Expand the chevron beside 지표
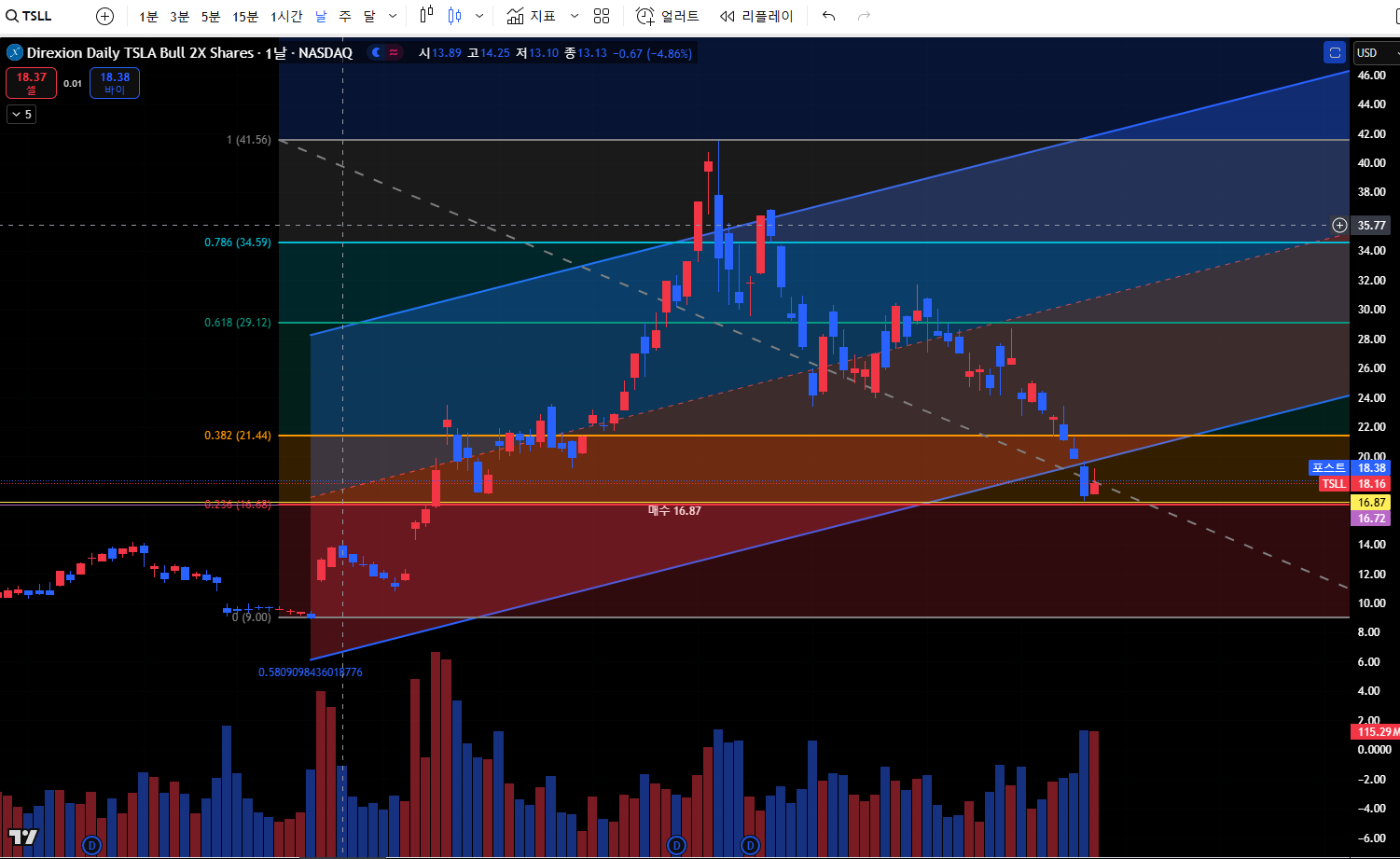 point(575,16)
